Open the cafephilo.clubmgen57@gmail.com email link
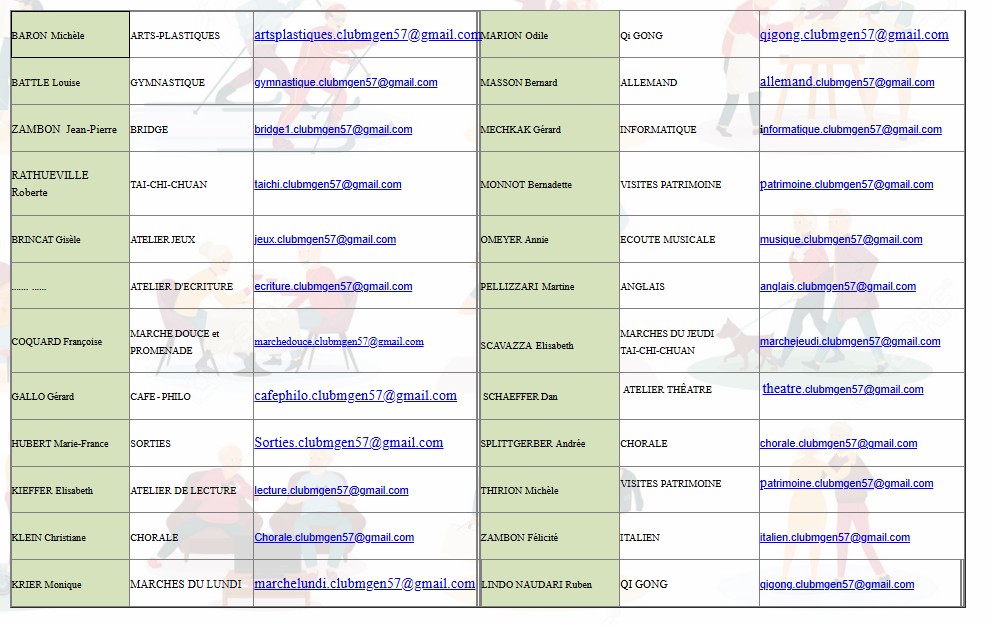This screenshot has height=625, width=992. 355,396
